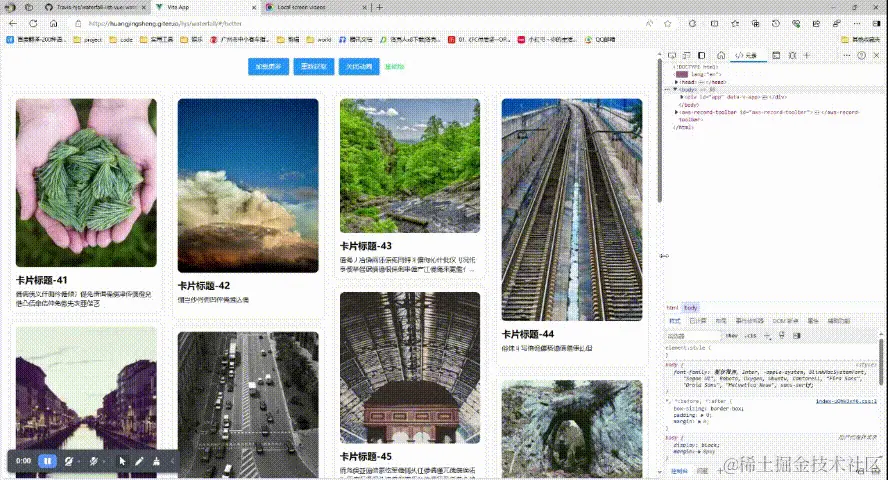Open the 已计算 computed styles tab
The width and height of the screenshot is (888, 480).
point(698,321)
